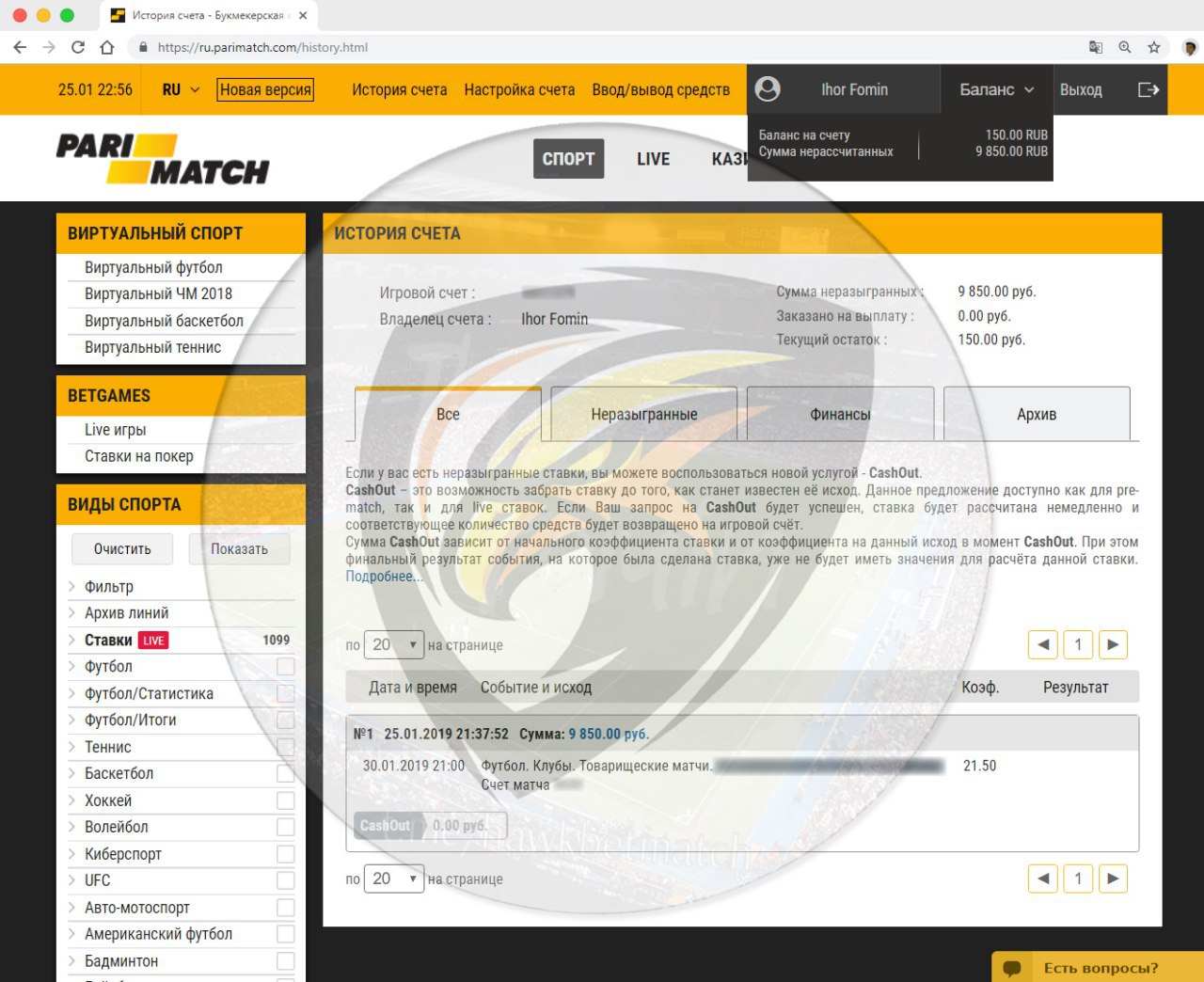The height and width of the screenshot is (982, 1204).
Task: Switch to the Архив tab
Action: tap(1037, 414)
